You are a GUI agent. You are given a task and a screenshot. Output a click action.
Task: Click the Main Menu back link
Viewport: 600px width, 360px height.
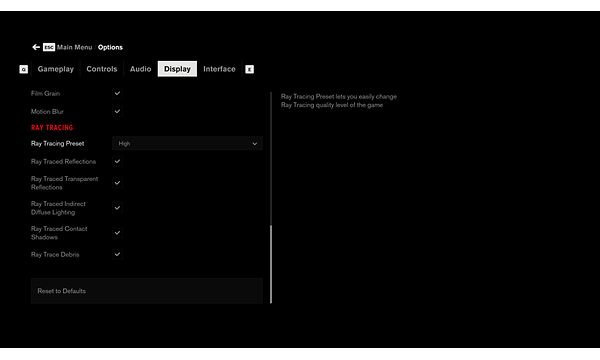point(74,47)
